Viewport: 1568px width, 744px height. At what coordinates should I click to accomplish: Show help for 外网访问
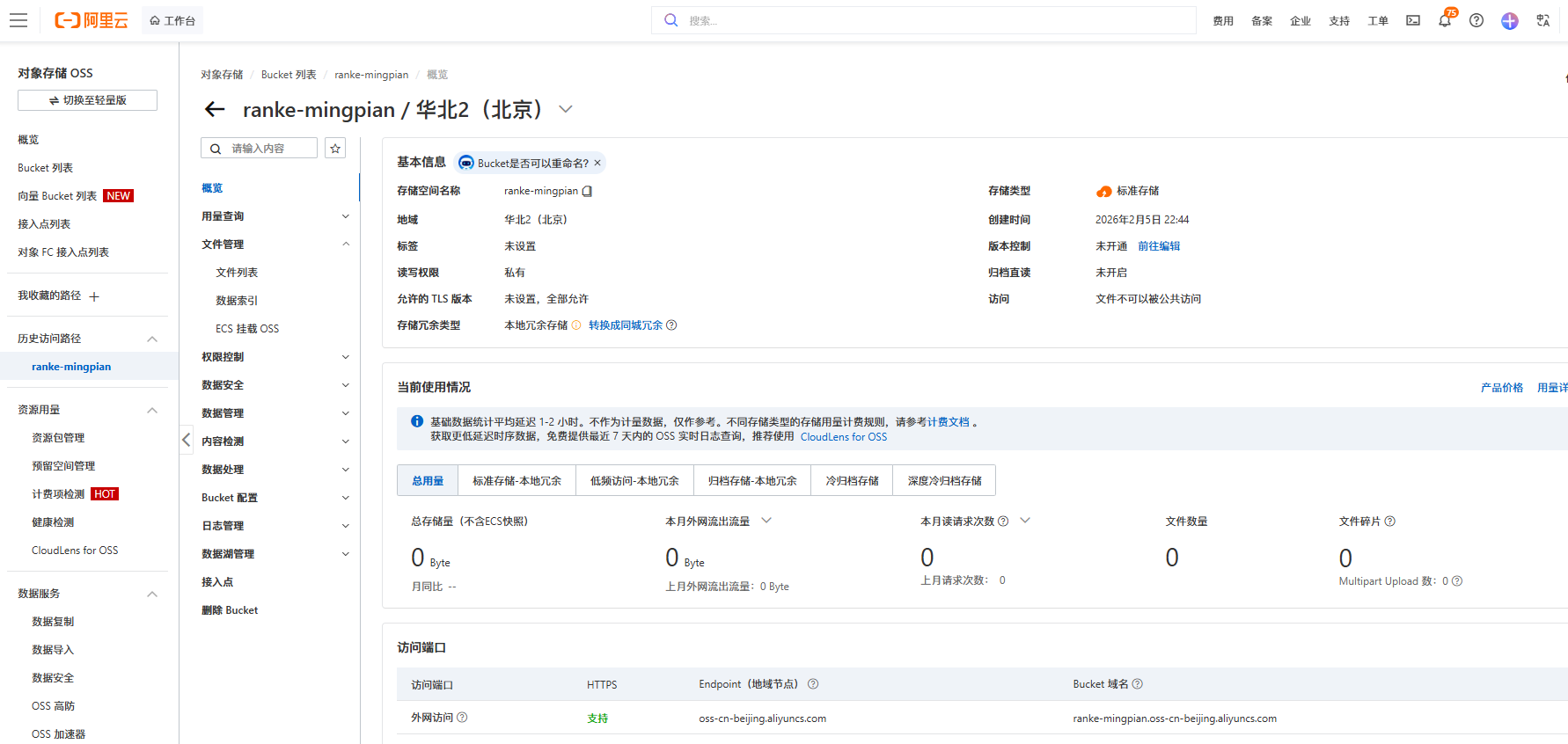462,718
